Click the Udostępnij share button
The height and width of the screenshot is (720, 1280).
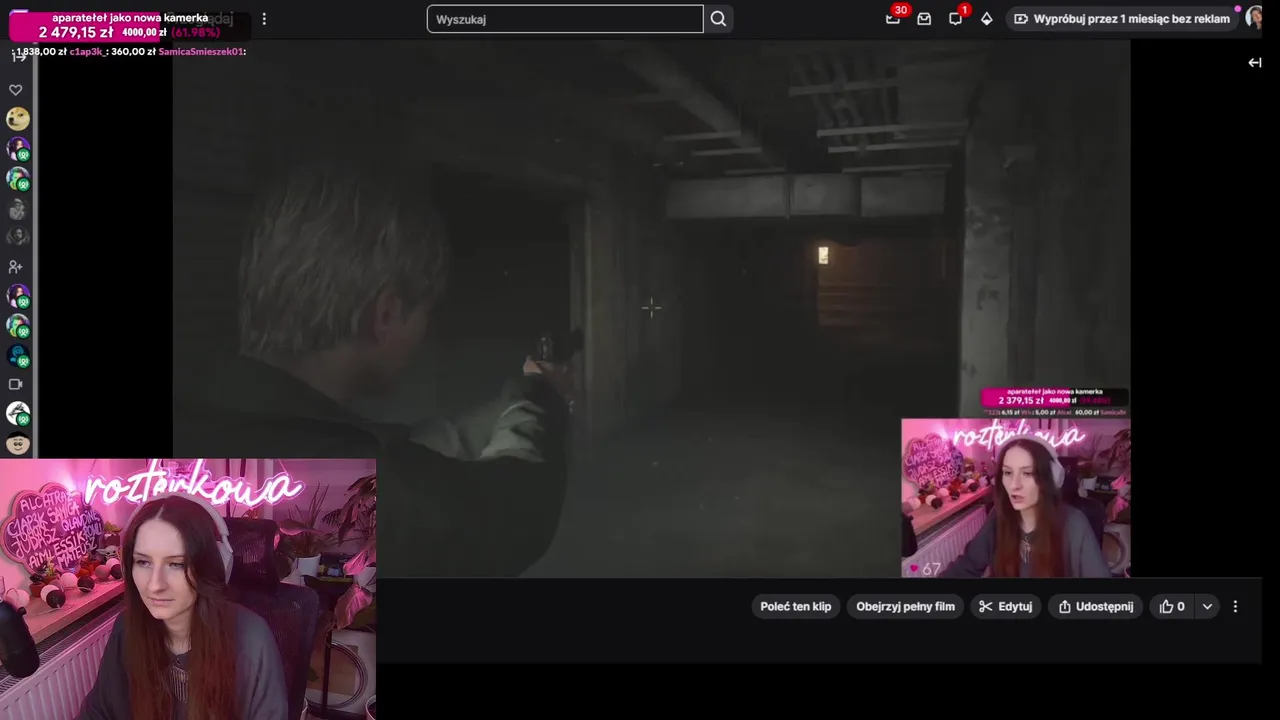point(1095,606)
